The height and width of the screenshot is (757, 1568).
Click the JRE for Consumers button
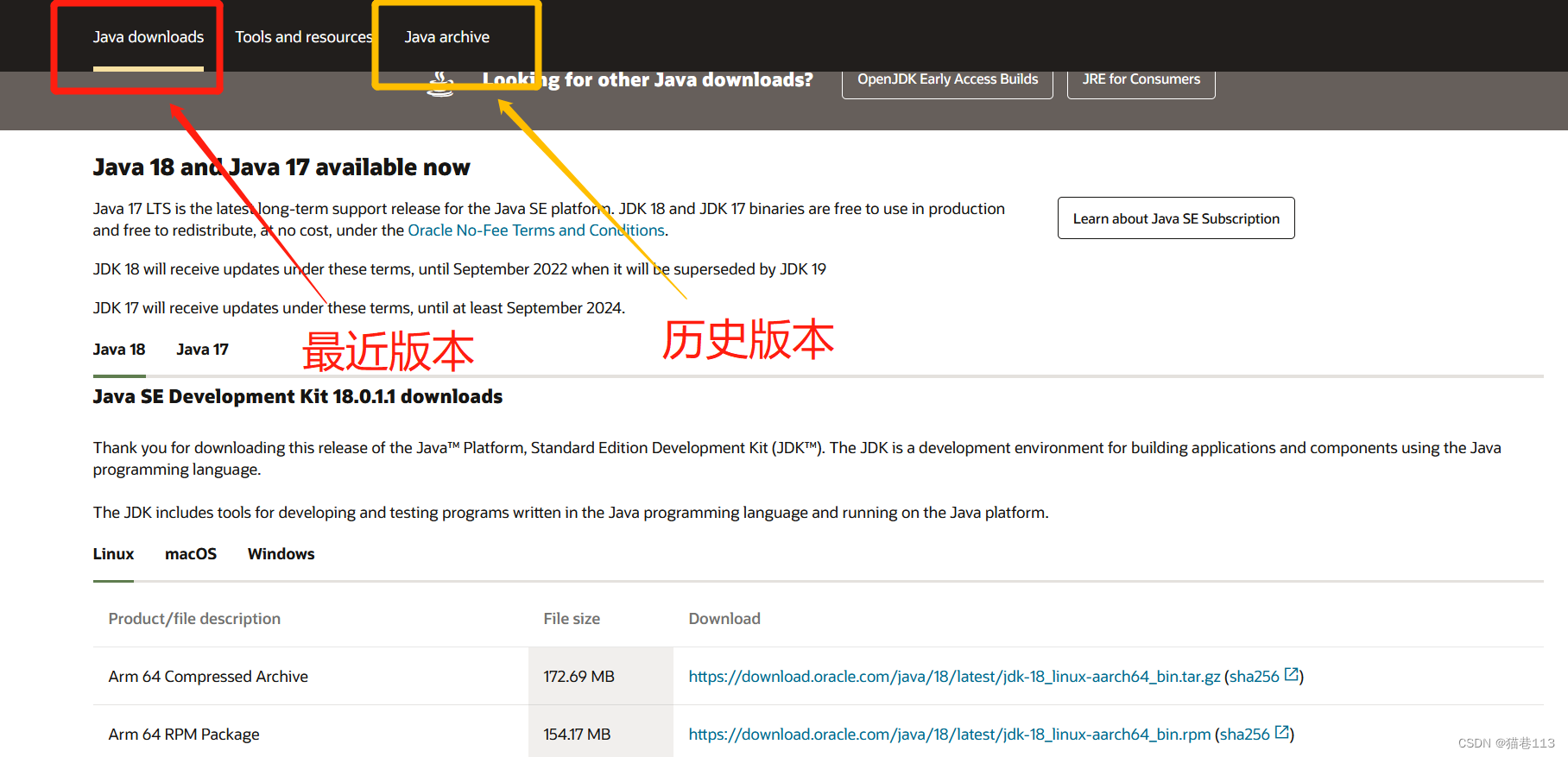pyautogui.click(x=1141, y=79)
